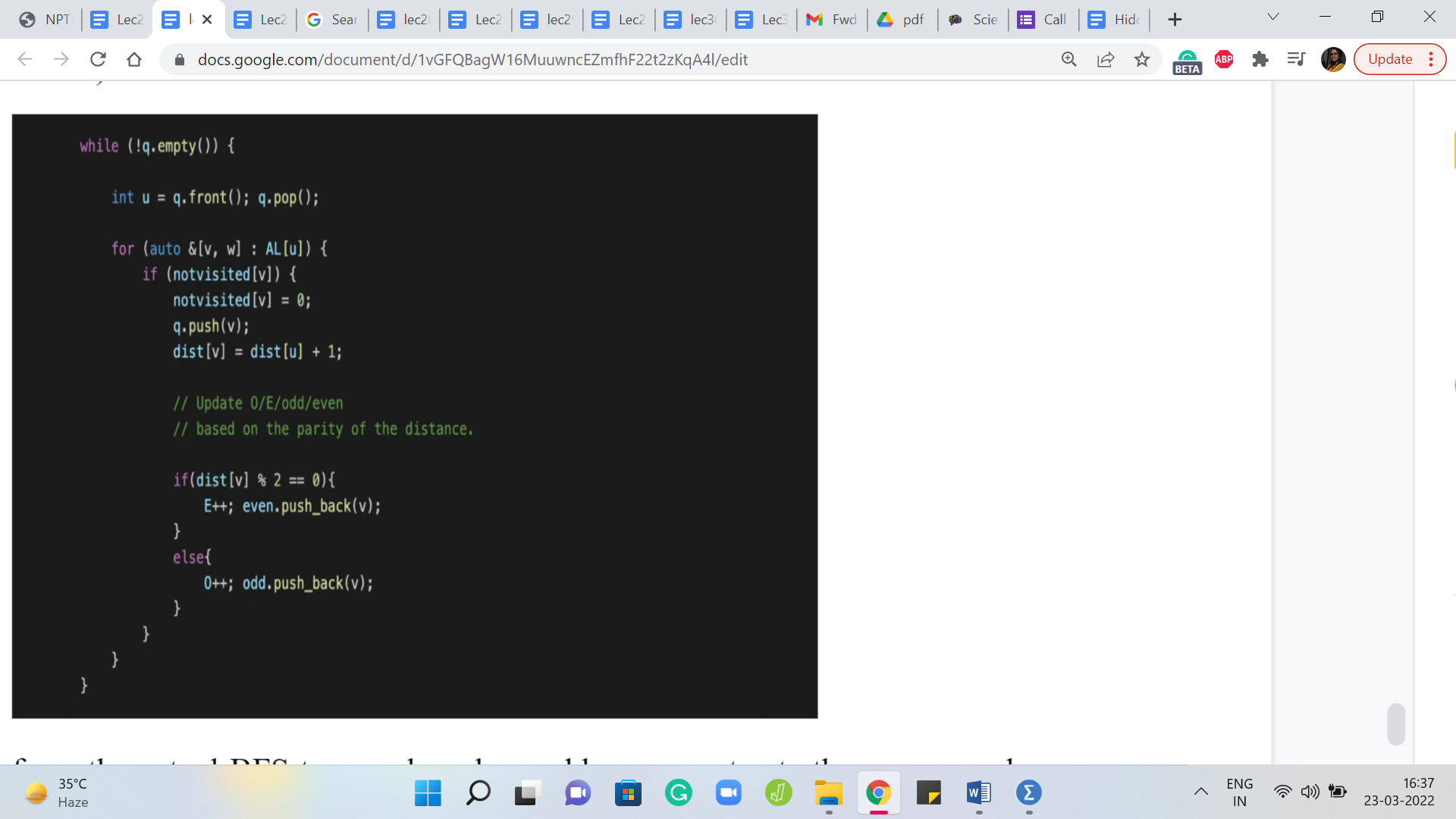
Task: Click the vertical page scrollbar thumb
Action: pos(1396,724)
